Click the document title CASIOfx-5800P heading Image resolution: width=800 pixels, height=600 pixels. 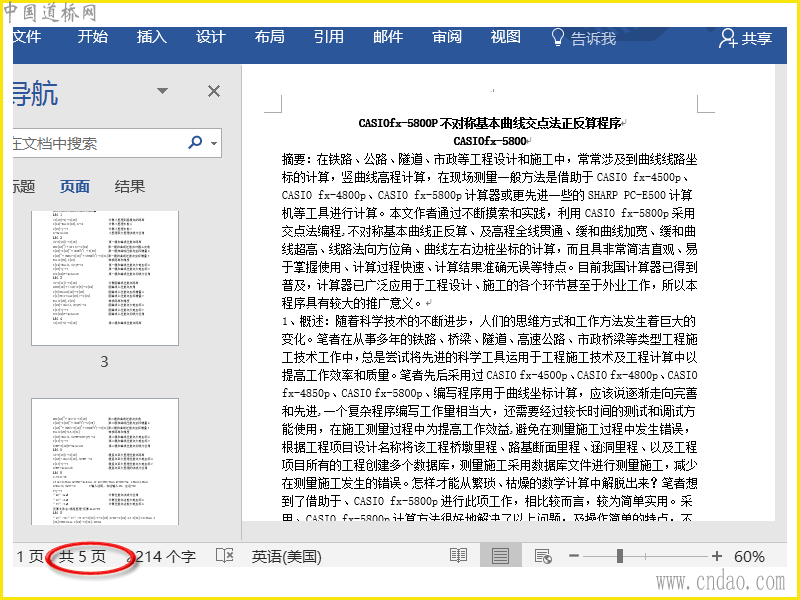(x=490, y=123)
